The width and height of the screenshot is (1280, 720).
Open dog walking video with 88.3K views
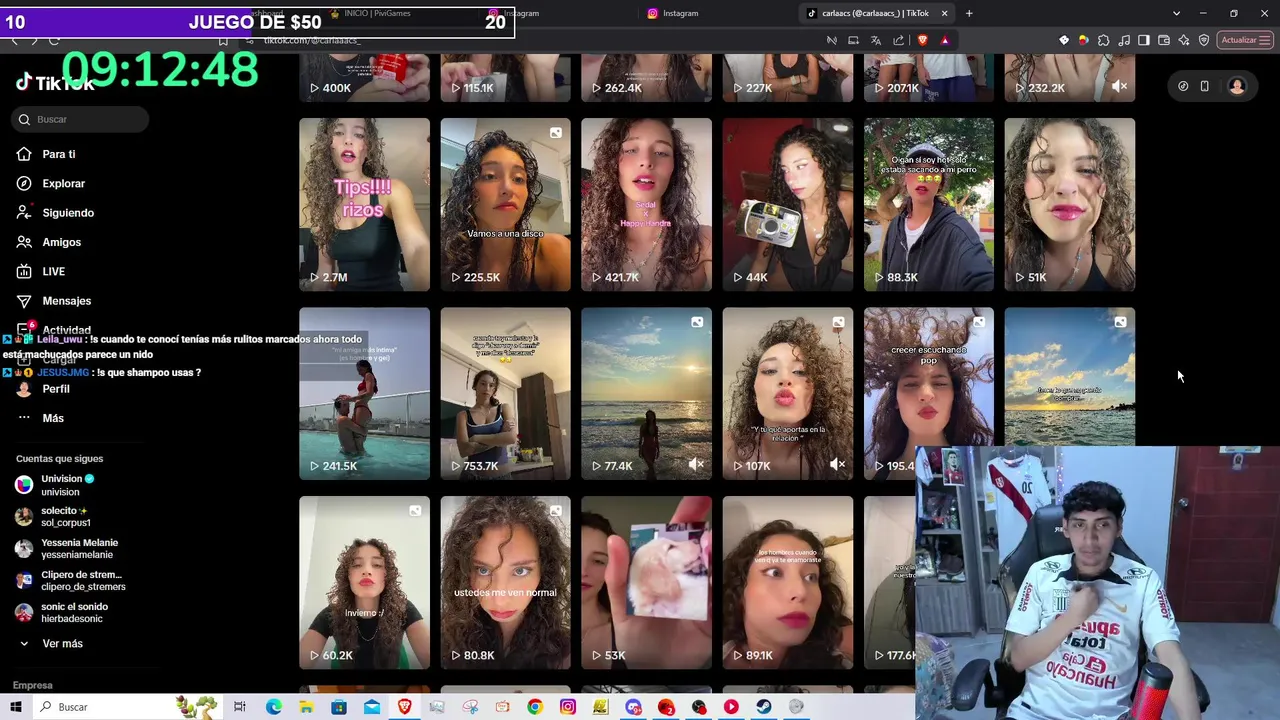pos(929,204)
